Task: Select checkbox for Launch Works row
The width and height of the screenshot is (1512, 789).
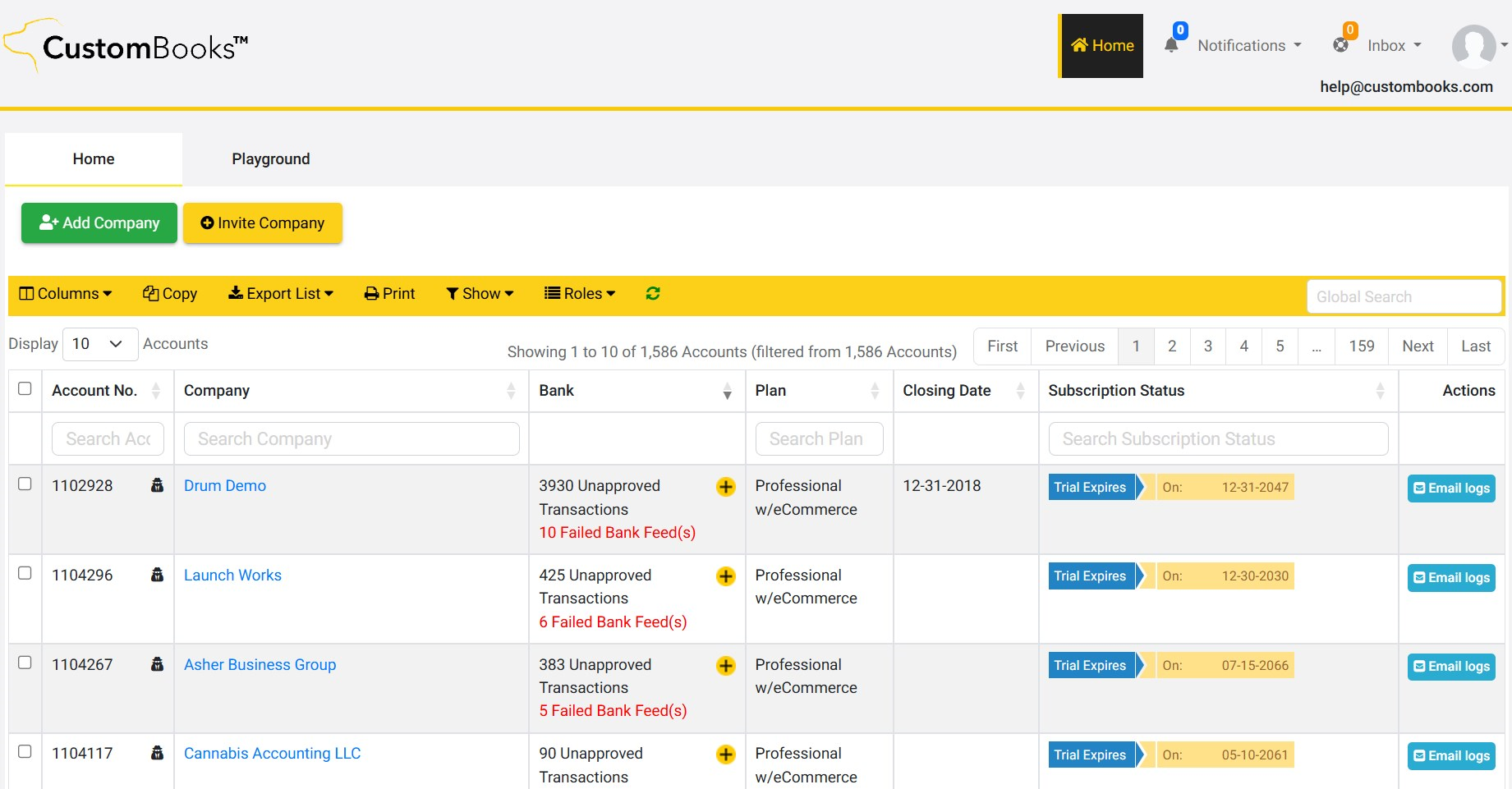Action: pyautogui.click(x=25, y=574)
